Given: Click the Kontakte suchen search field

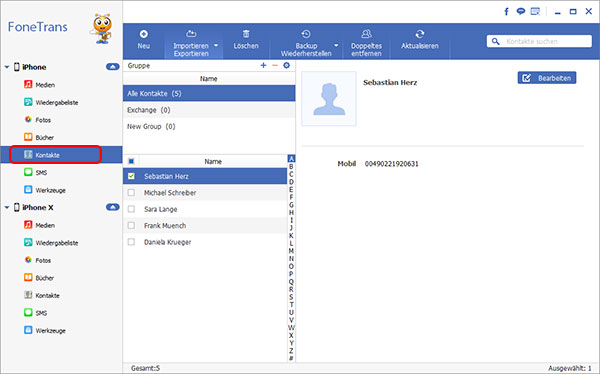Looking at the screenshot, I should 539,41.
